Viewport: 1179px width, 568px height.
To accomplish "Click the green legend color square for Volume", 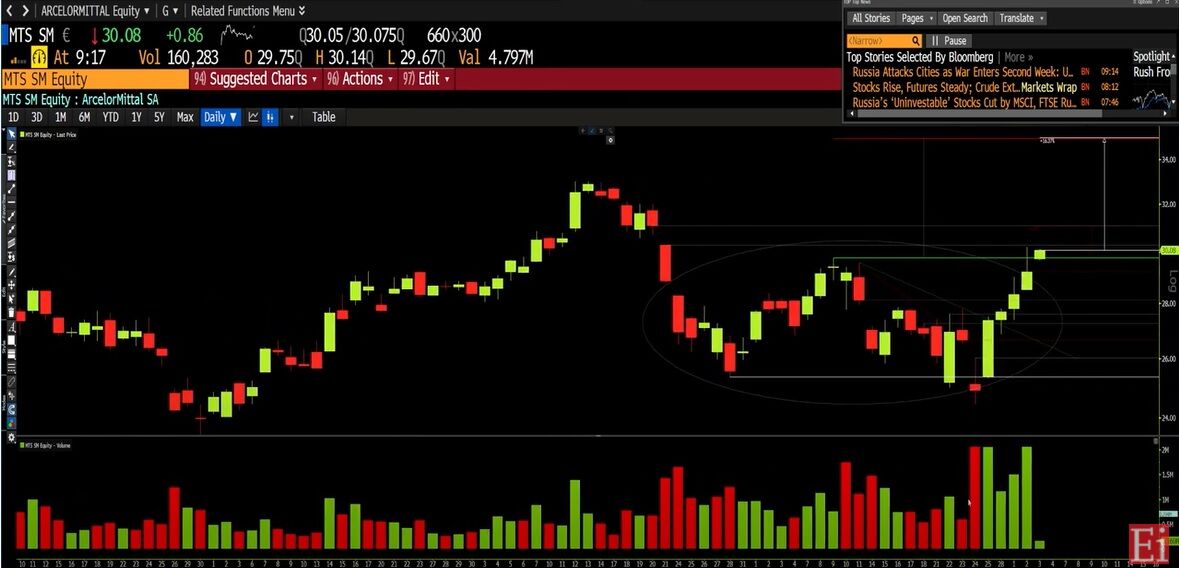I will pos(22,445).
